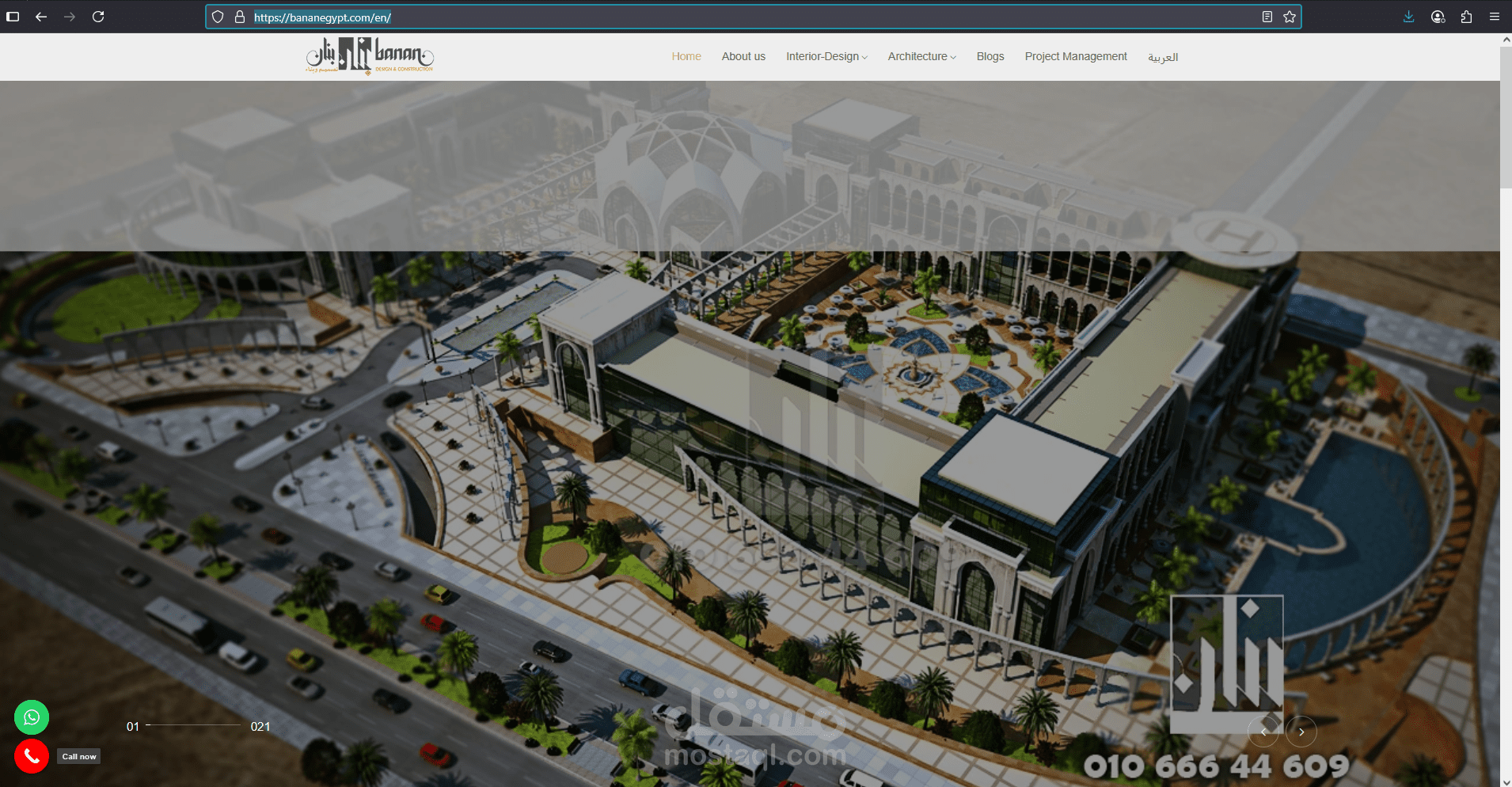
Task: Click the Banan logo in header
Action: tap(370, 56)
